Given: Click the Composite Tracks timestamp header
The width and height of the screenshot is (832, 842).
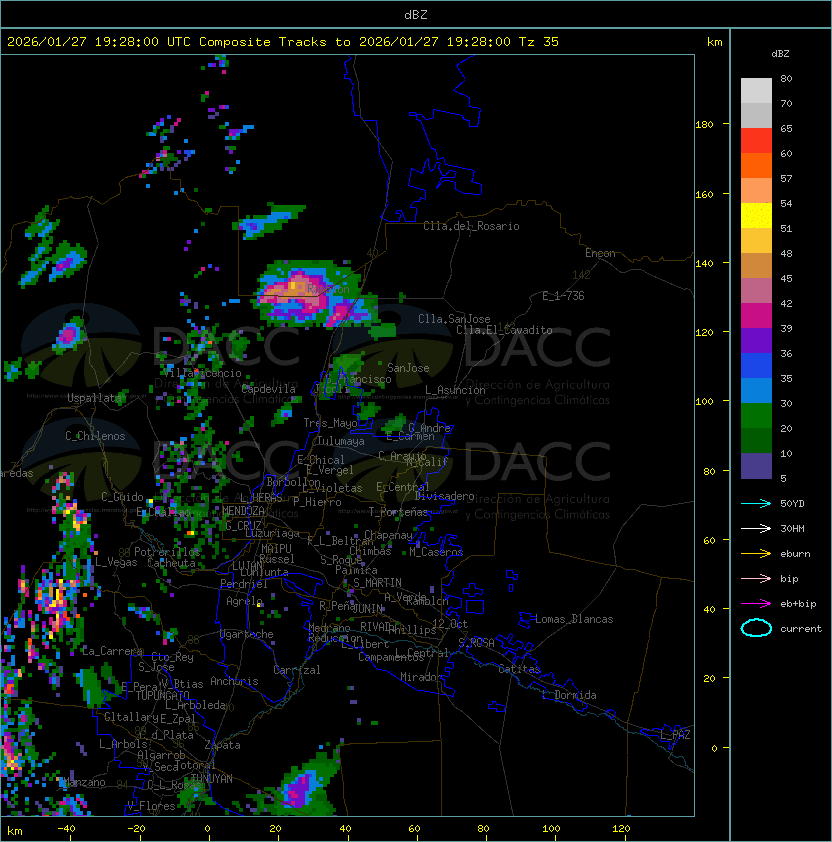Looking at the screenshot, I should (283, 42).
